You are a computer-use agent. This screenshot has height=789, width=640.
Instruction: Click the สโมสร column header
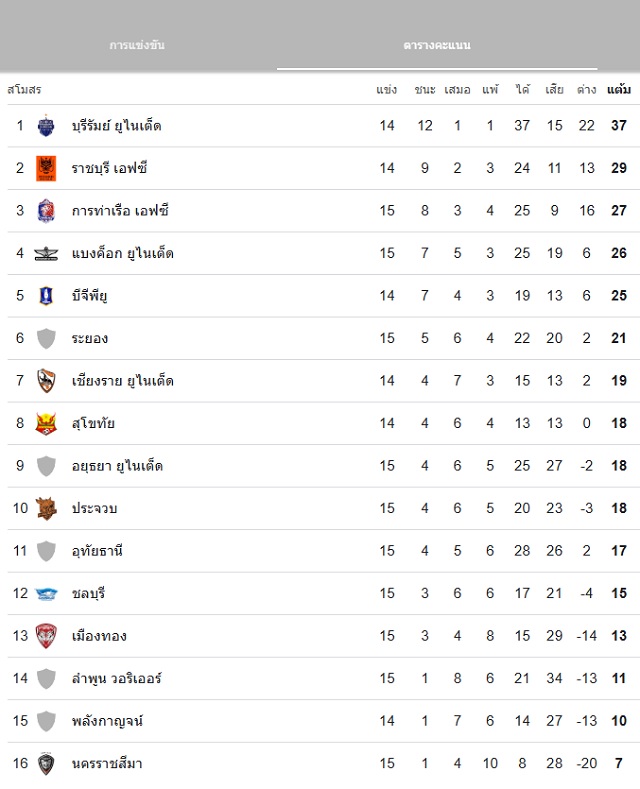coord(23,90)
